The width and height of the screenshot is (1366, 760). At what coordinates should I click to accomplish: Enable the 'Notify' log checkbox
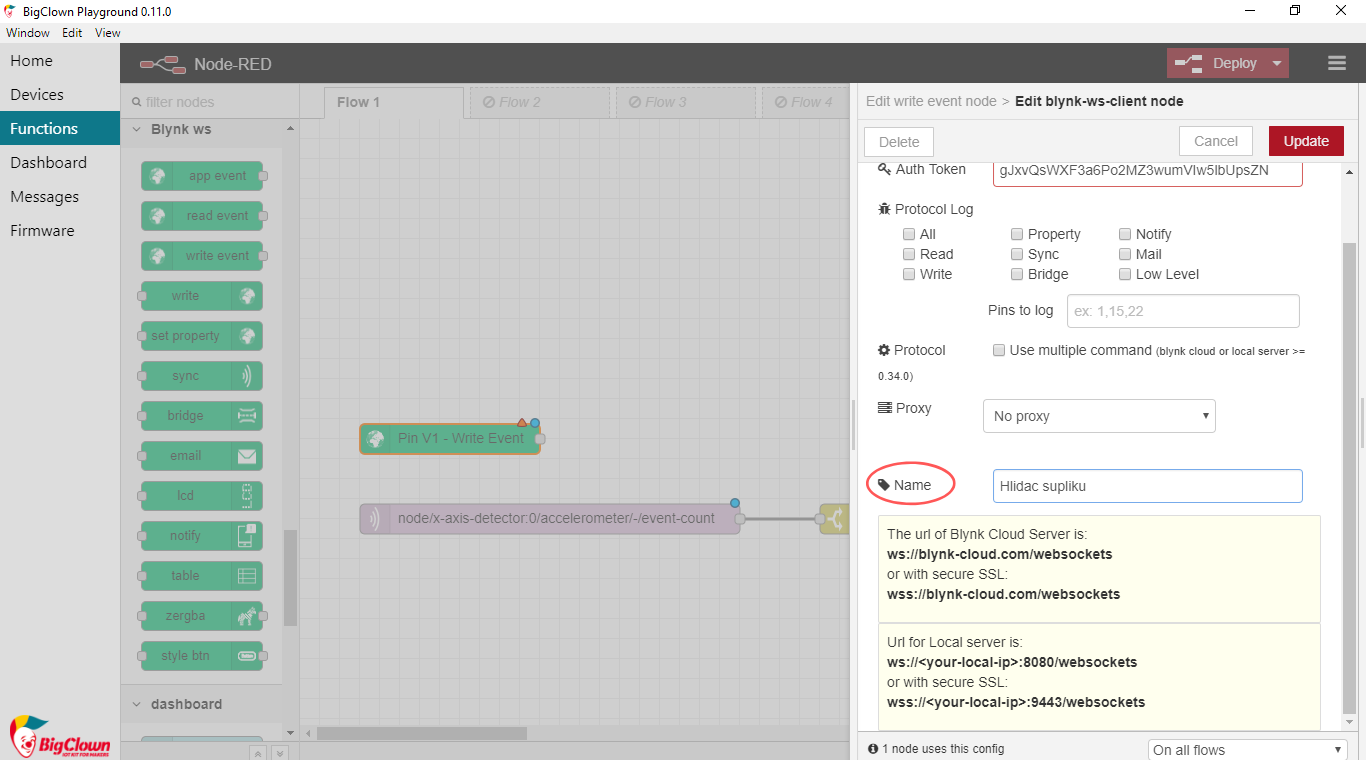pyautogui.click(x=1125, y=234)
